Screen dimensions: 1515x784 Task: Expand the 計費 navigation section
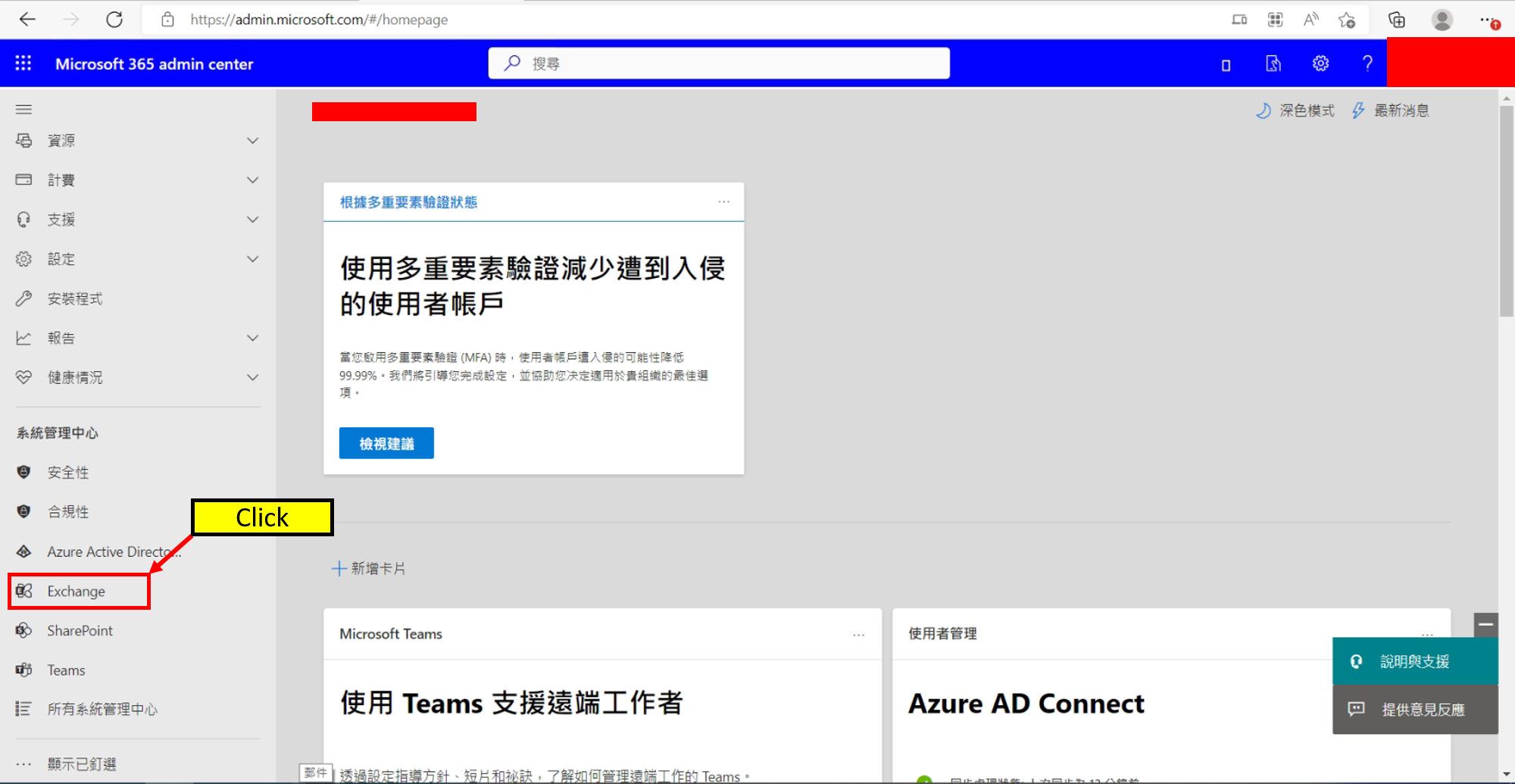64,180
